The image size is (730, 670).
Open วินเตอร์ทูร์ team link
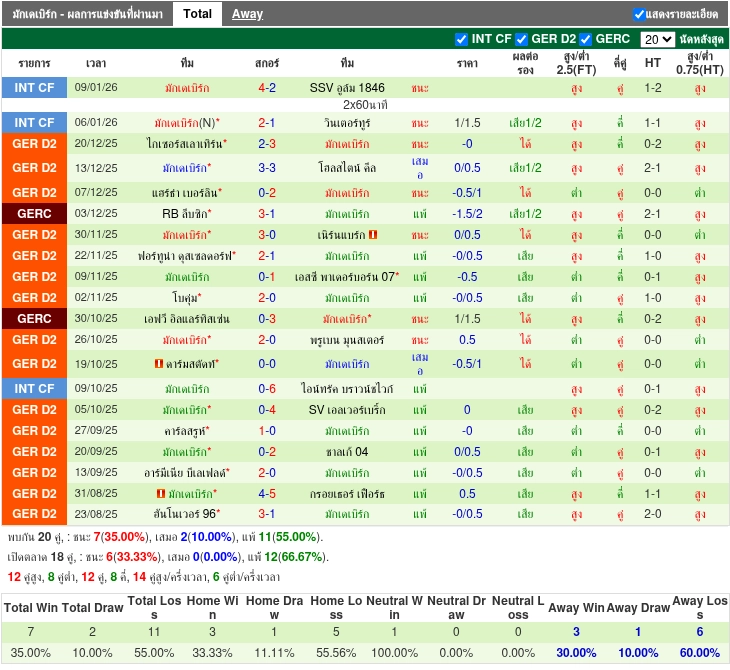[x=347, y=123]
